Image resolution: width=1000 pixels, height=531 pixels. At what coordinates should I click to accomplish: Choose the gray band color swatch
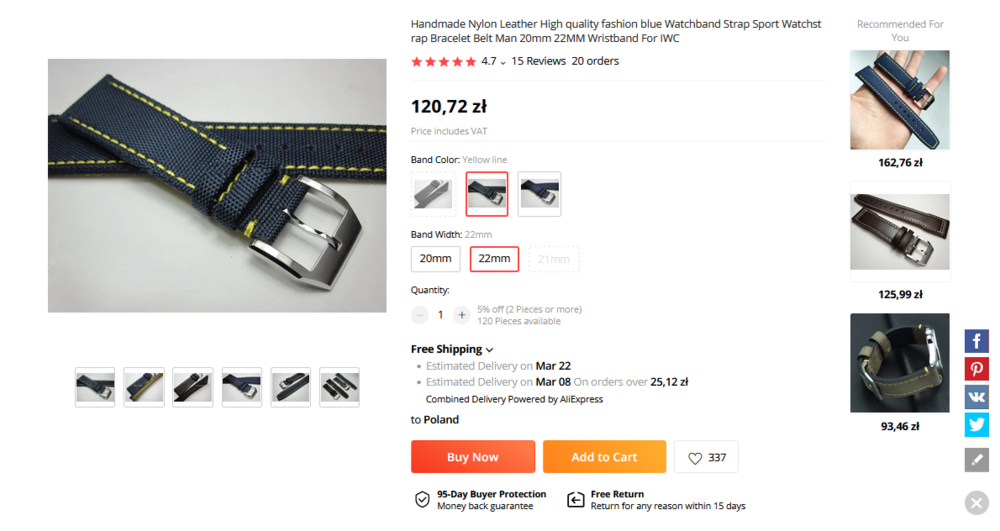tap(433, 194)
